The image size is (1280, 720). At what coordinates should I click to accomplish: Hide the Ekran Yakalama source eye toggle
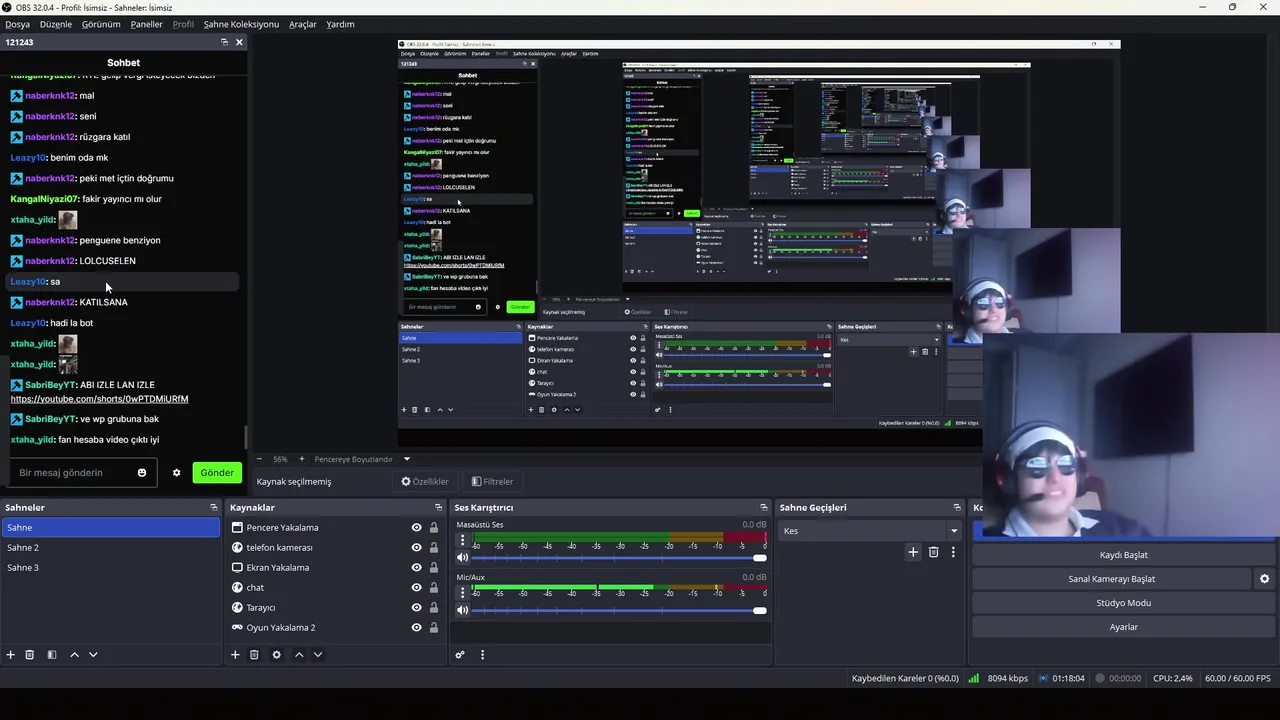[417, 568]
